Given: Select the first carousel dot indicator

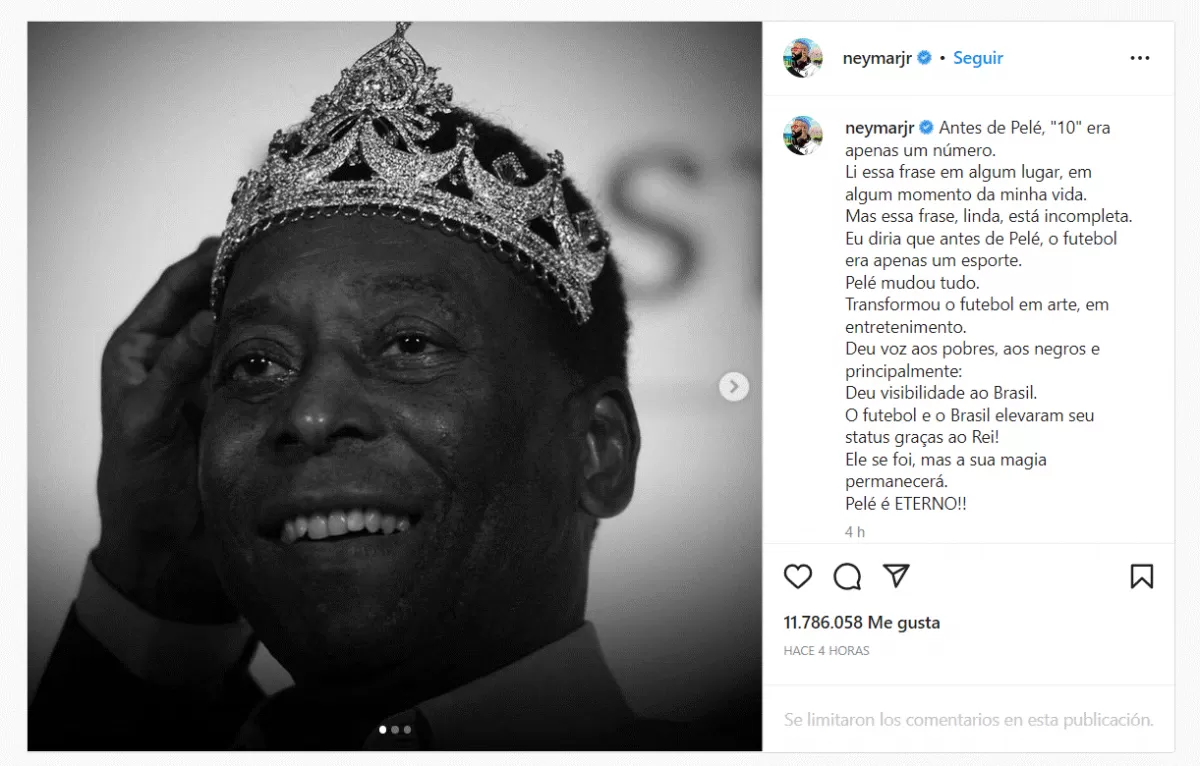Looking at the screenshot, I should point(383,730).
